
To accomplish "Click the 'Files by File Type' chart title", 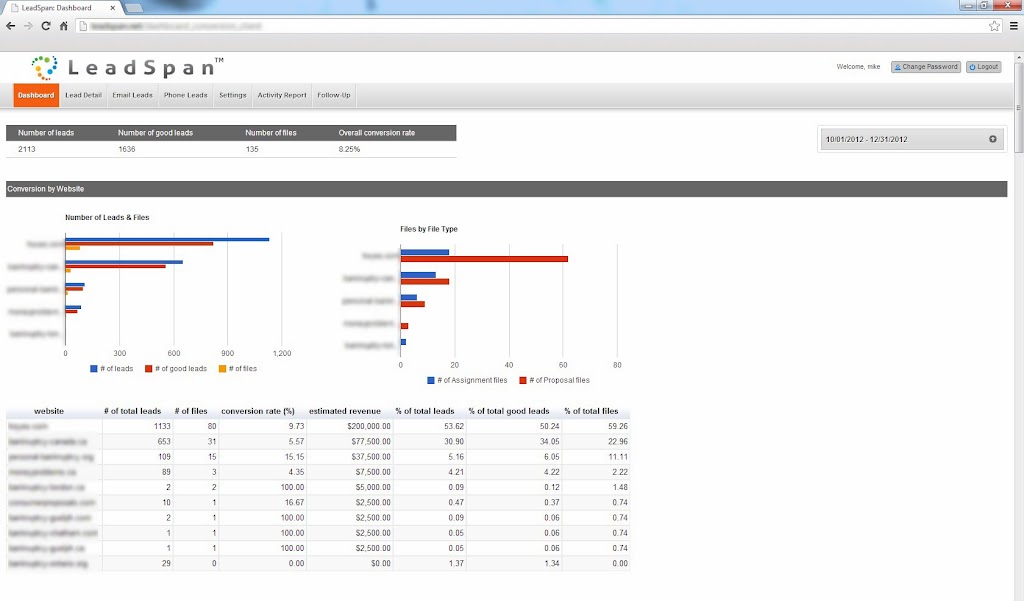I will click(x=428, y=229).
